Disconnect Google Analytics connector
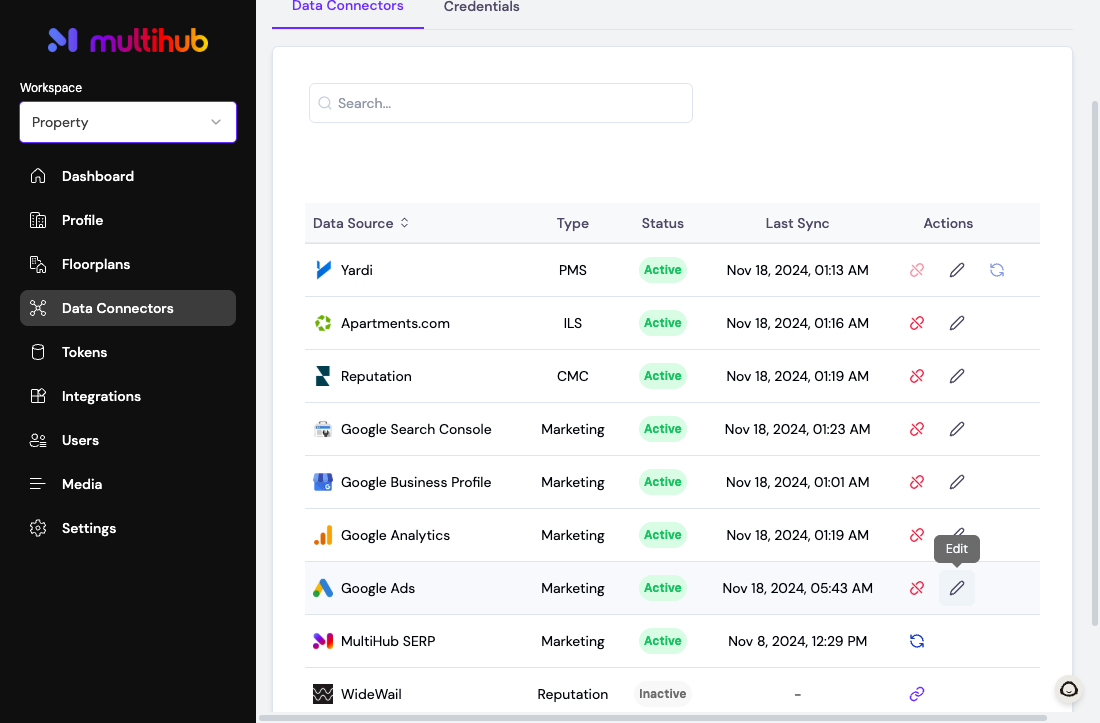Screen dimensions: 1100x723 pyautogui.click(x=916, y=535)
